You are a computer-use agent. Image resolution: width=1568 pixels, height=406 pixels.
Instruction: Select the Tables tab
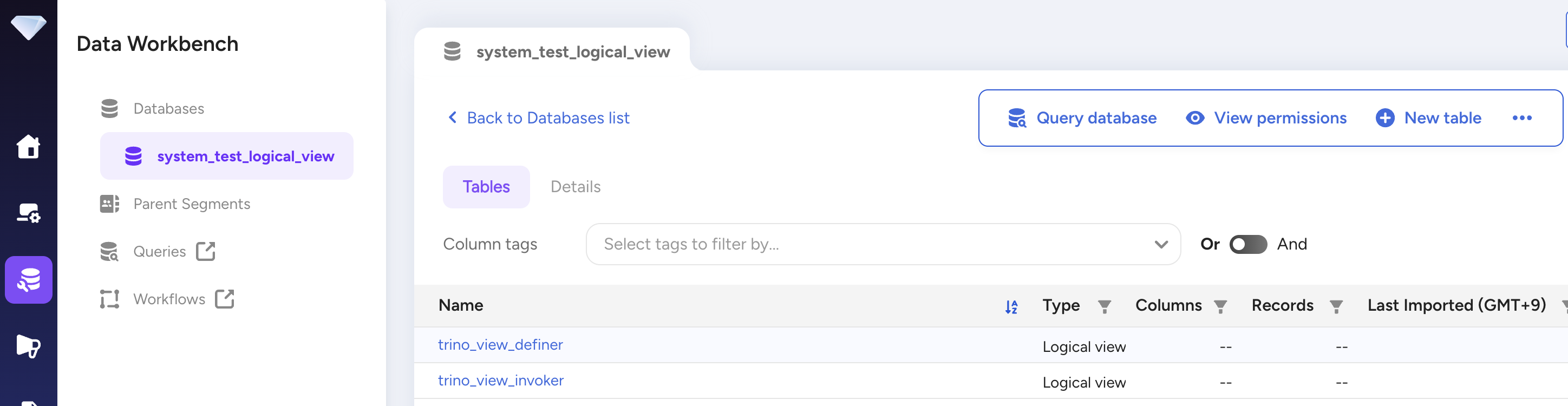pyautogui.click(x=486, y=187)
